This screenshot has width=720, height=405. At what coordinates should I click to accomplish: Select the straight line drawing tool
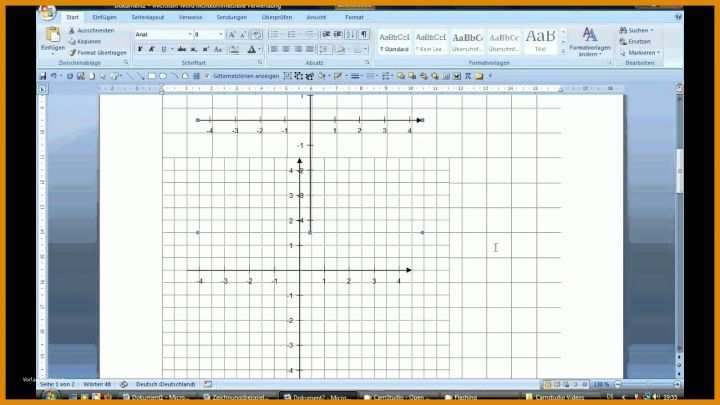click(130, 76)
